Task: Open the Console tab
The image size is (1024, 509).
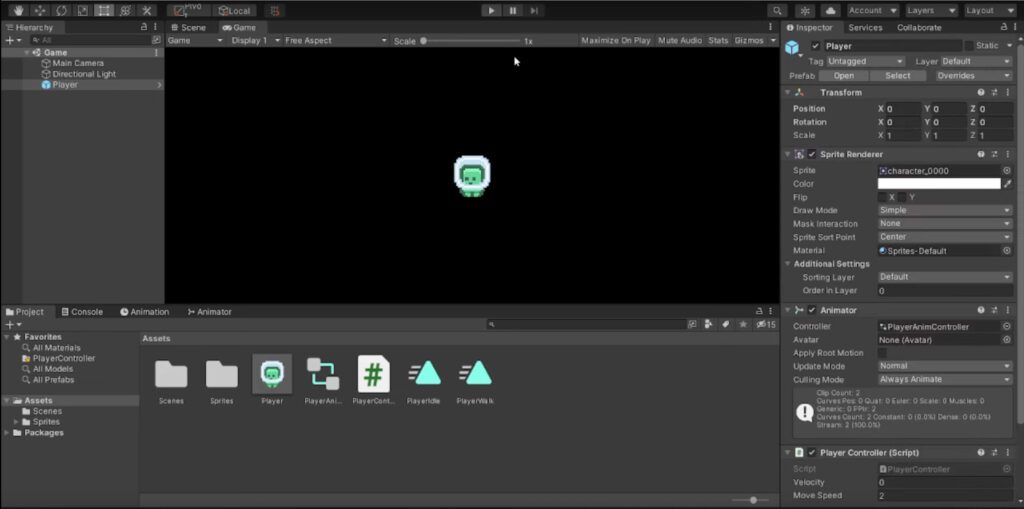Action: [x=82, y=312]
